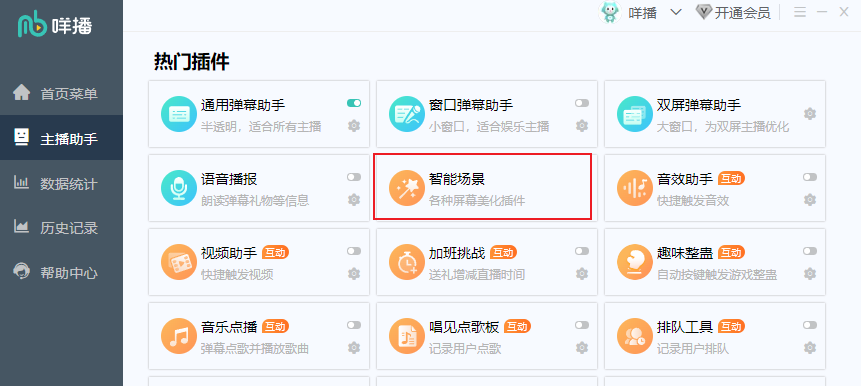Go to 首页菜单 in sidebar

62,93
